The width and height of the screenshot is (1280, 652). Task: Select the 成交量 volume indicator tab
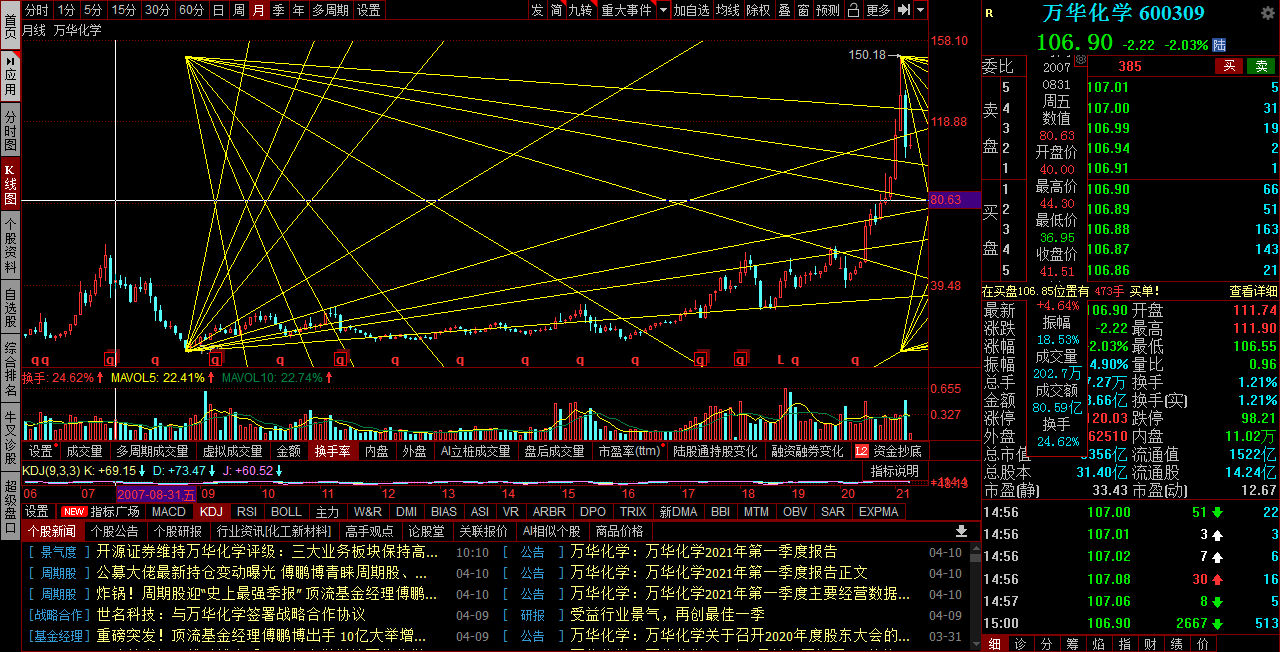point(83,452)
